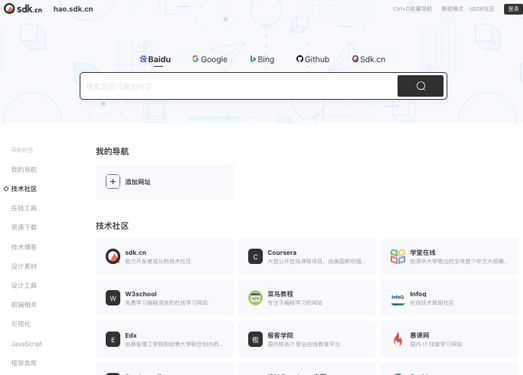The height and width of the screenshot is (375, 523).
Task: Click description 国内知名IT 职业在线教育平台
Action: click(x=304, y=344)
